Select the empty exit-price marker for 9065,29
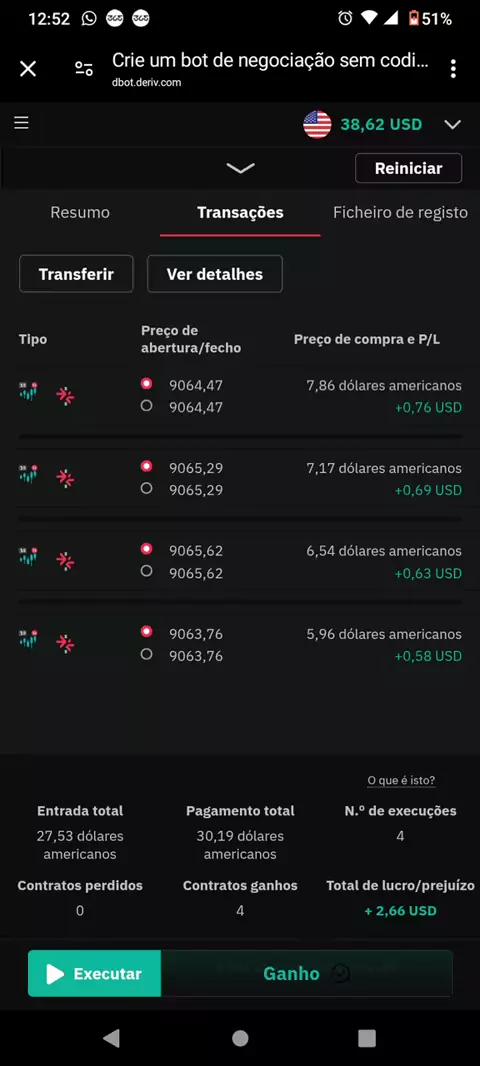 coord(146,488)
